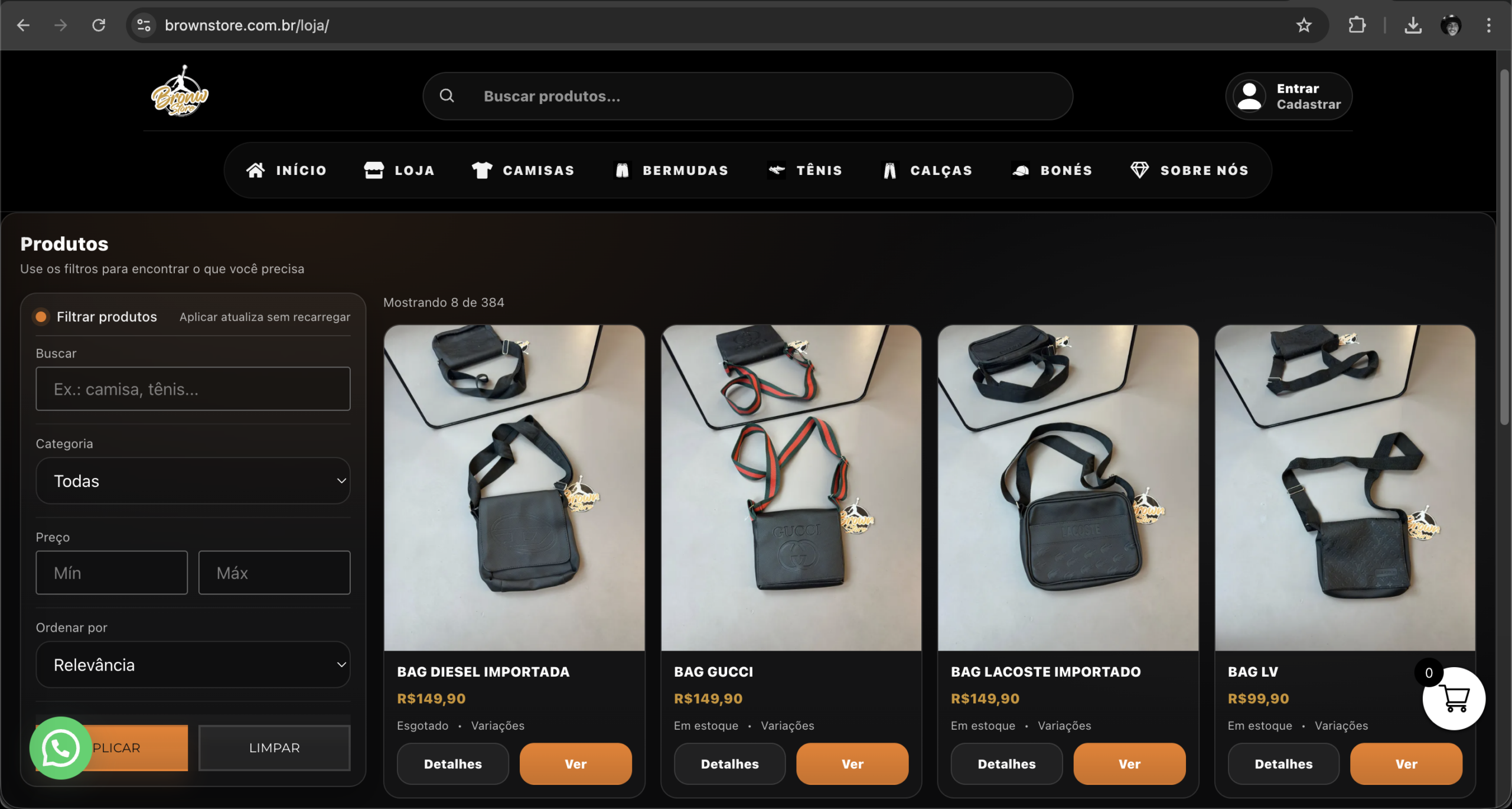Click the Máx price field
The width and height of the screenshot is (1512, 809).
[x=274, y=572]
